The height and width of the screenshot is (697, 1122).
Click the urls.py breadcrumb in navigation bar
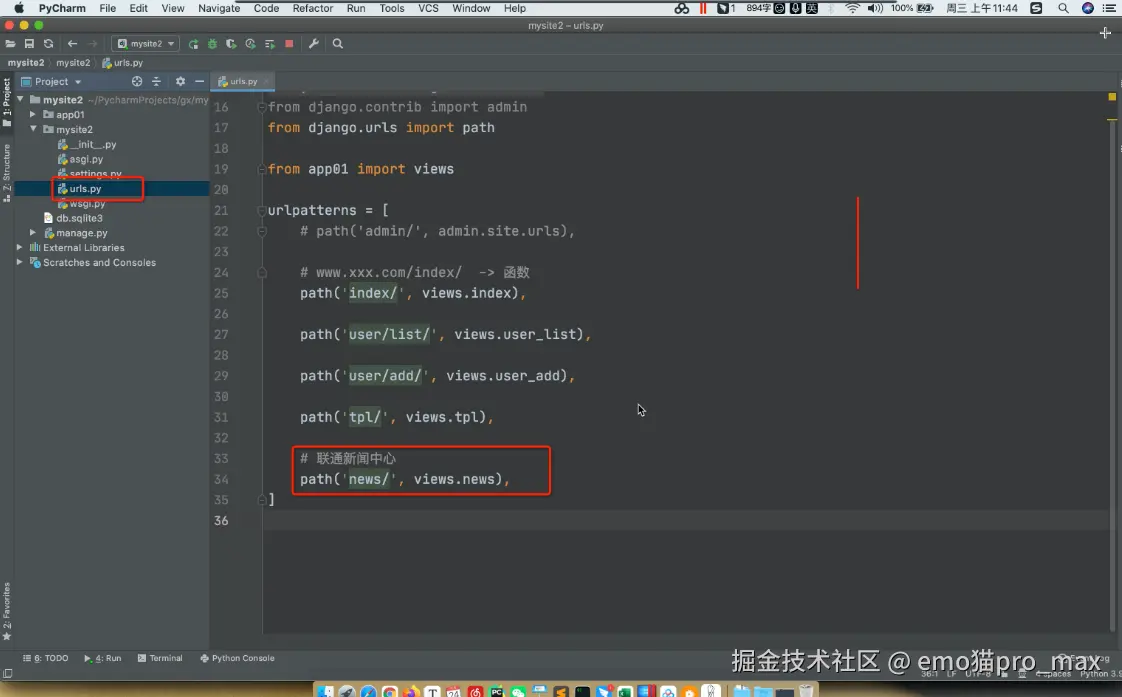click(122, 63)
